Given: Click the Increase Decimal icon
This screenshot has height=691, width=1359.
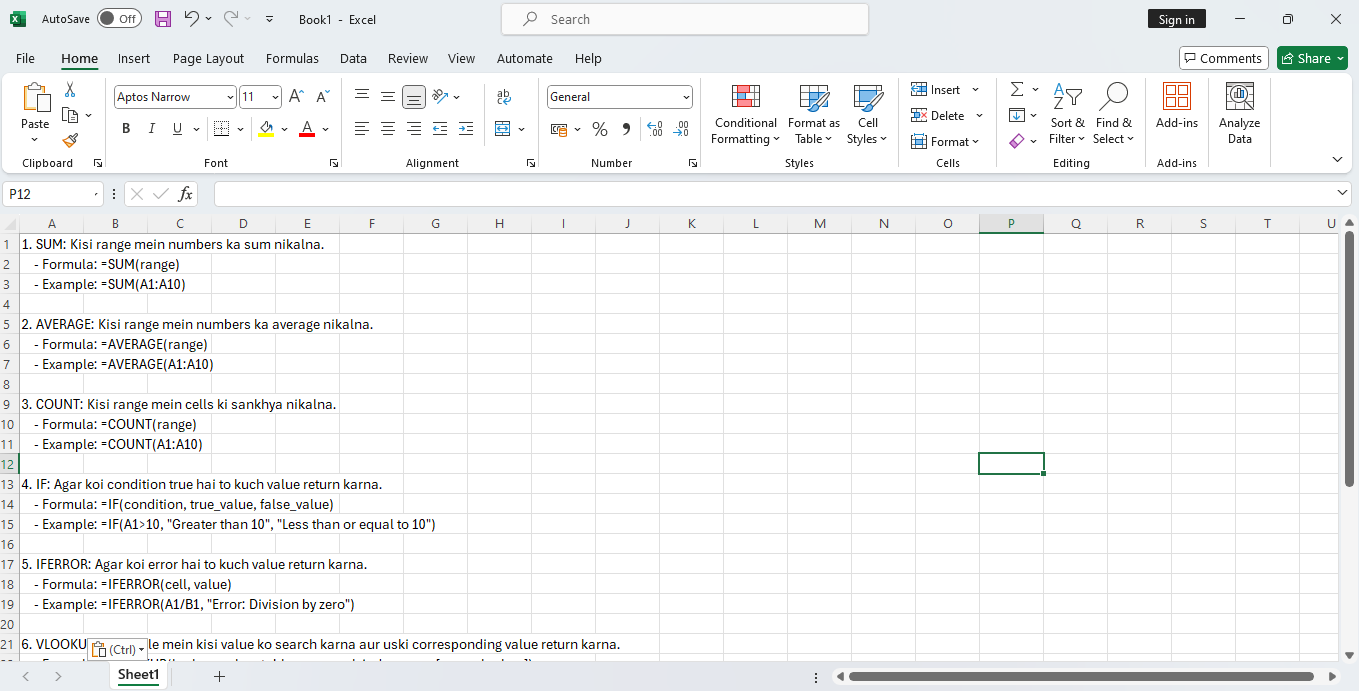Looking at the screenshot, I should pyautogui.click(x=655, y=129).
